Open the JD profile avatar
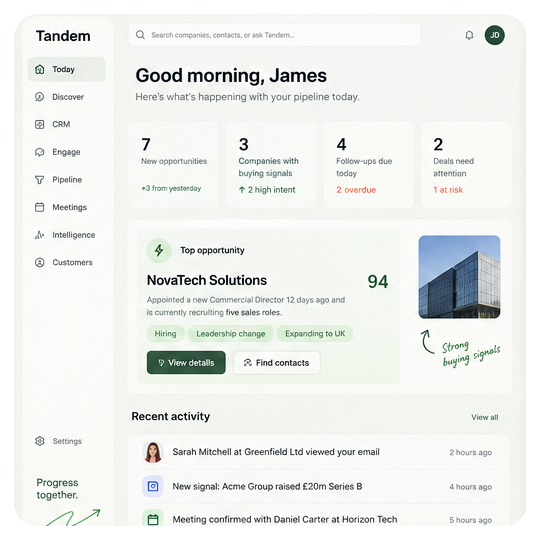 495,35
